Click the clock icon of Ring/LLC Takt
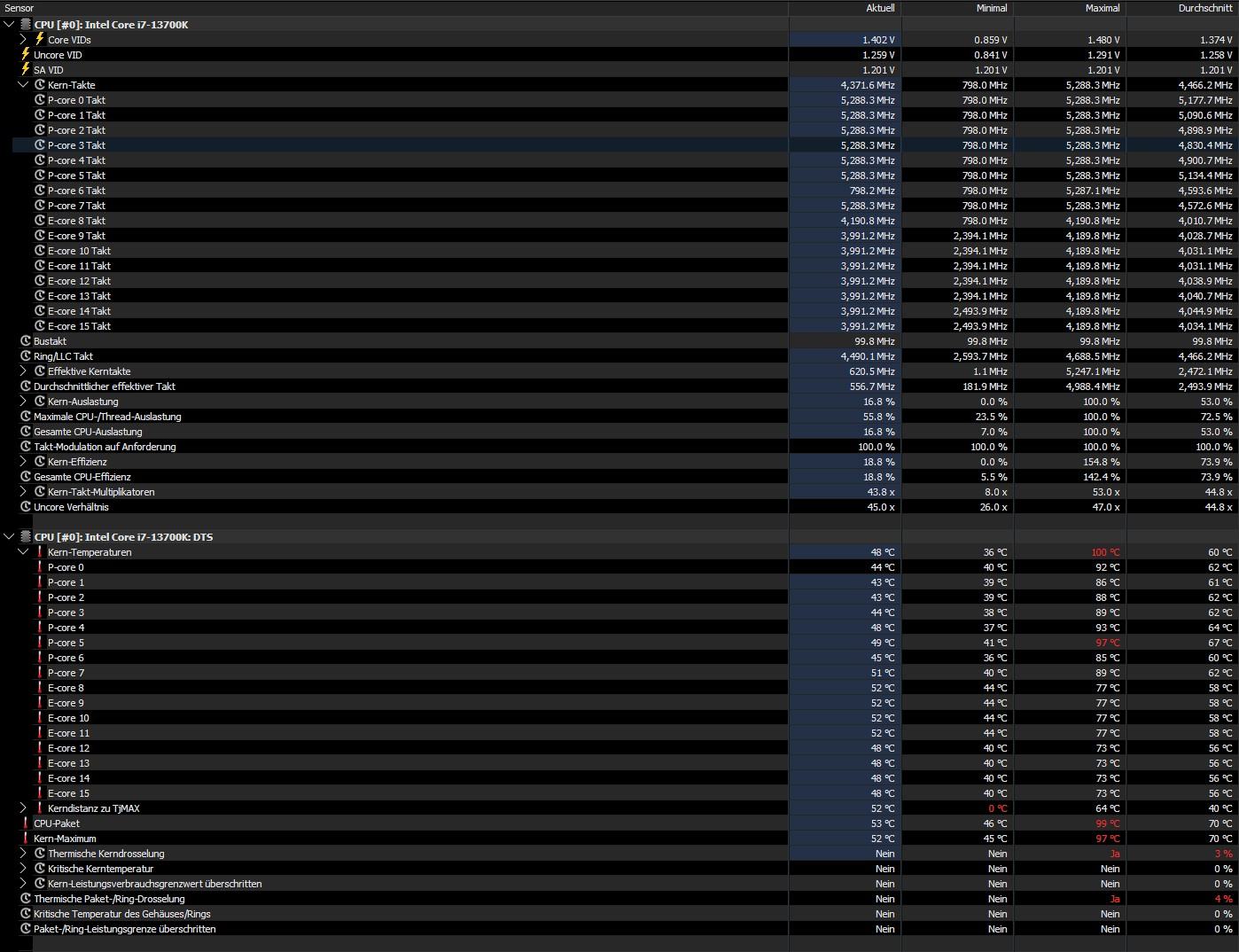Screen dimensions: 1239x952 [26, 356]
